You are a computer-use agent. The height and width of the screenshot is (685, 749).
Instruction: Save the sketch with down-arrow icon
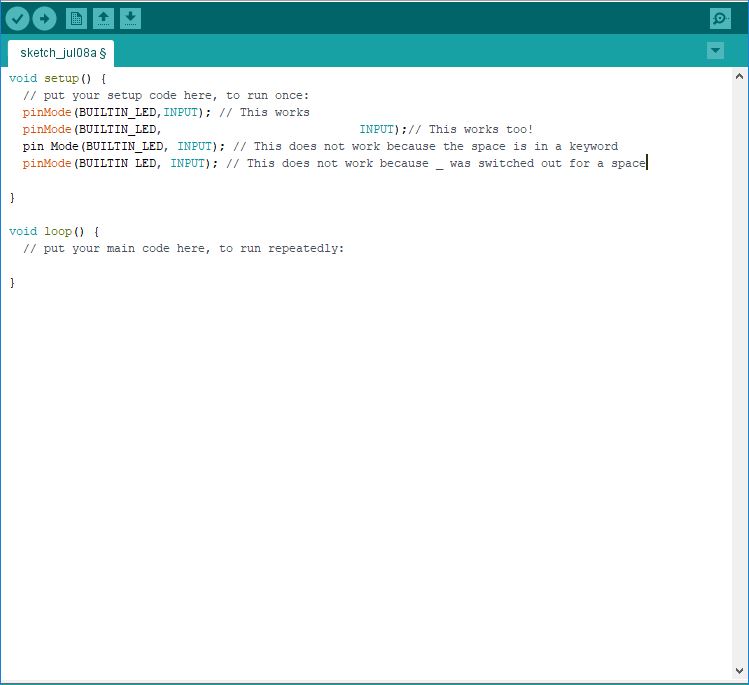(130, 18)
